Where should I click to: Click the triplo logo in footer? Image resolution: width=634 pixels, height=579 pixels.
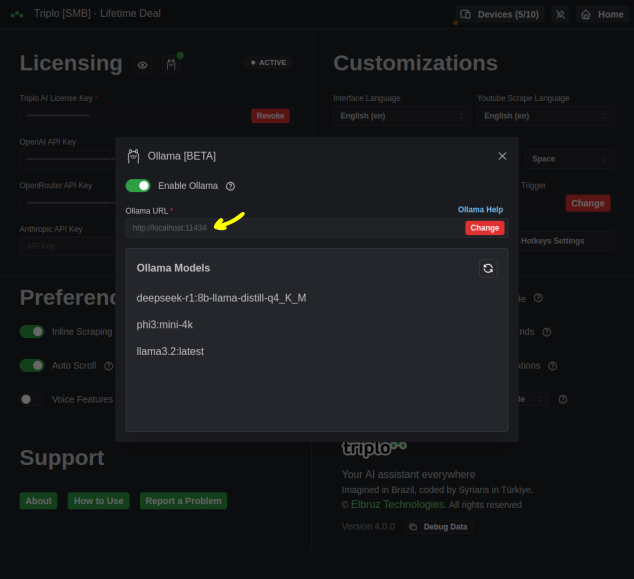(374, 448)
